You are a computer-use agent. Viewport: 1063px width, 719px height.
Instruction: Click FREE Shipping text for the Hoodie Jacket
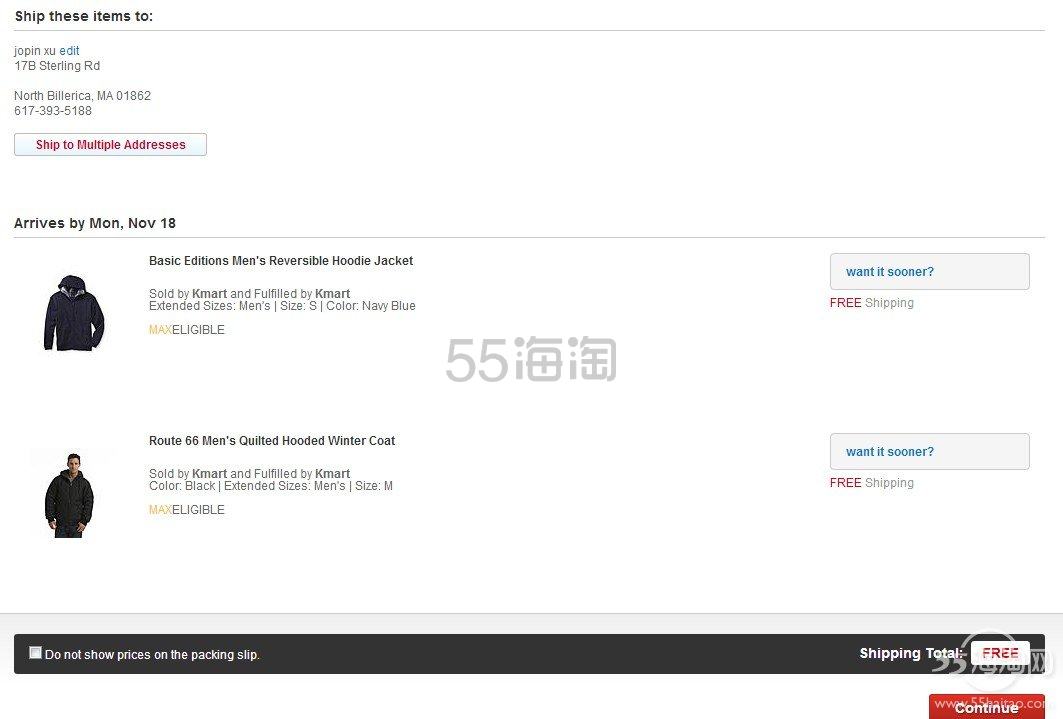[x=872, y=303]
